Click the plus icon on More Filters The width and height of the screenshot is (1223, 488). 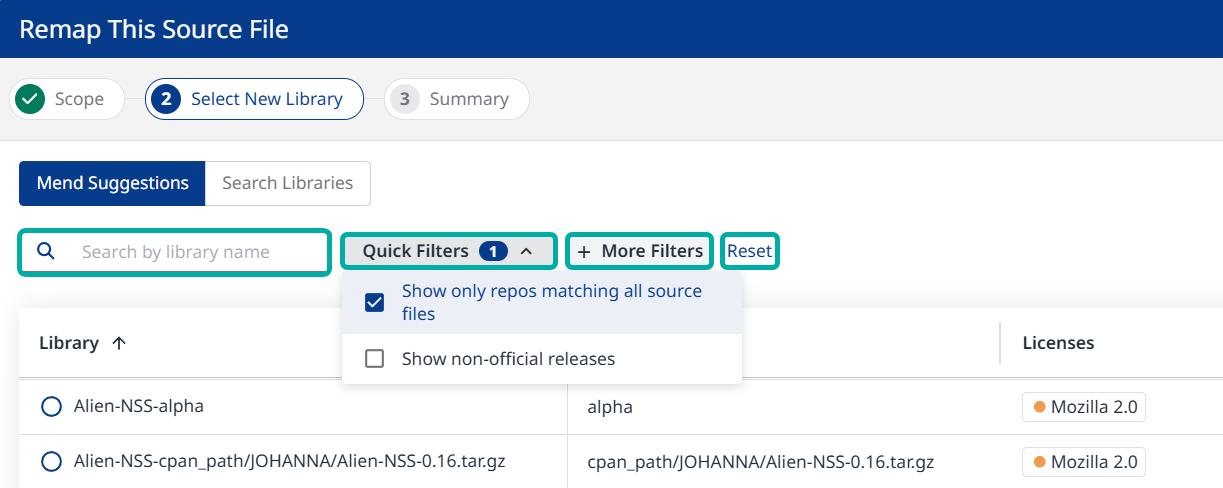584,251
